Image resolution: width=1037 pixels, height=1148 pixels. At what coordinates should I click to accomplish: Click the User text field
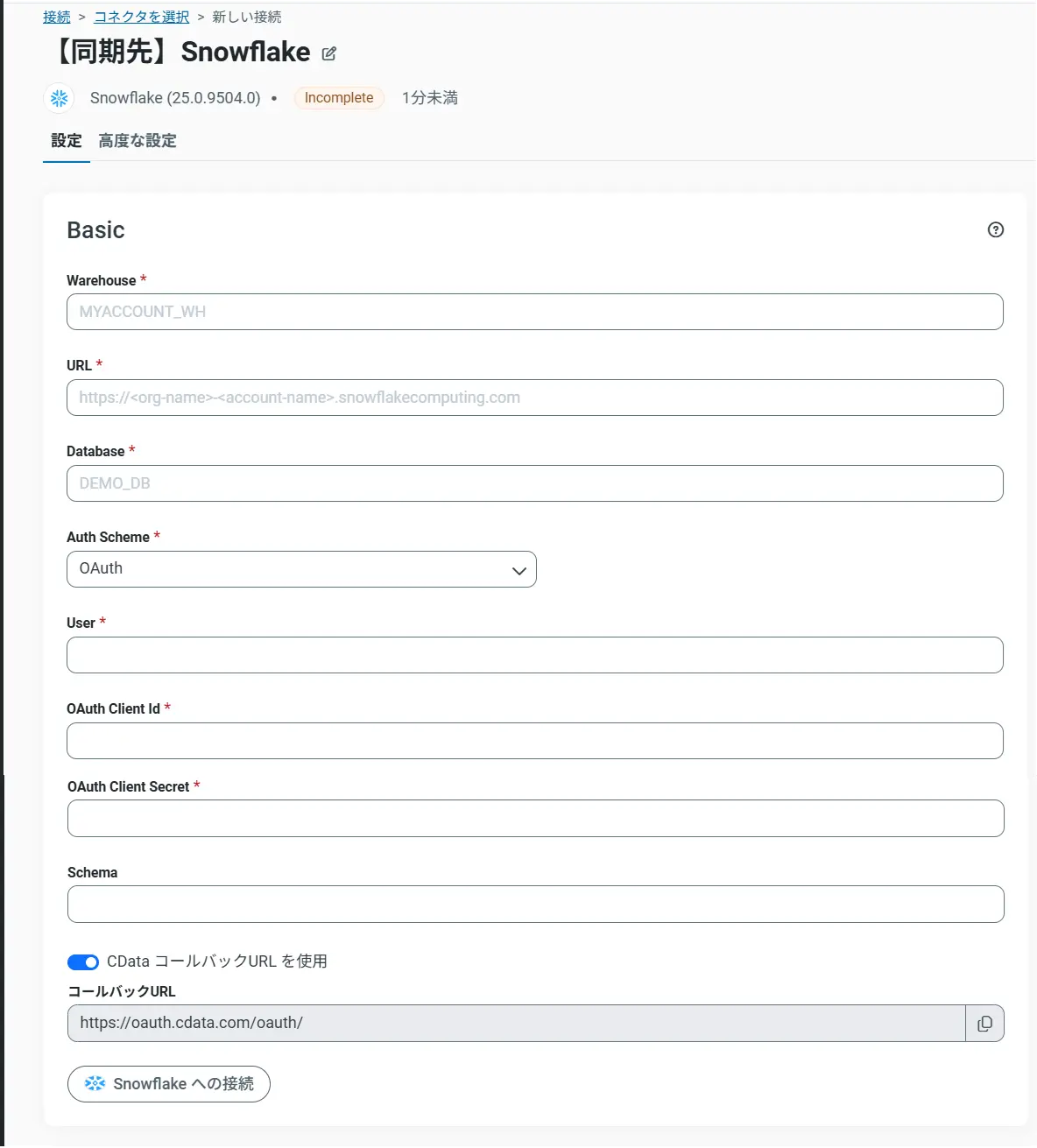pos(534,655)
